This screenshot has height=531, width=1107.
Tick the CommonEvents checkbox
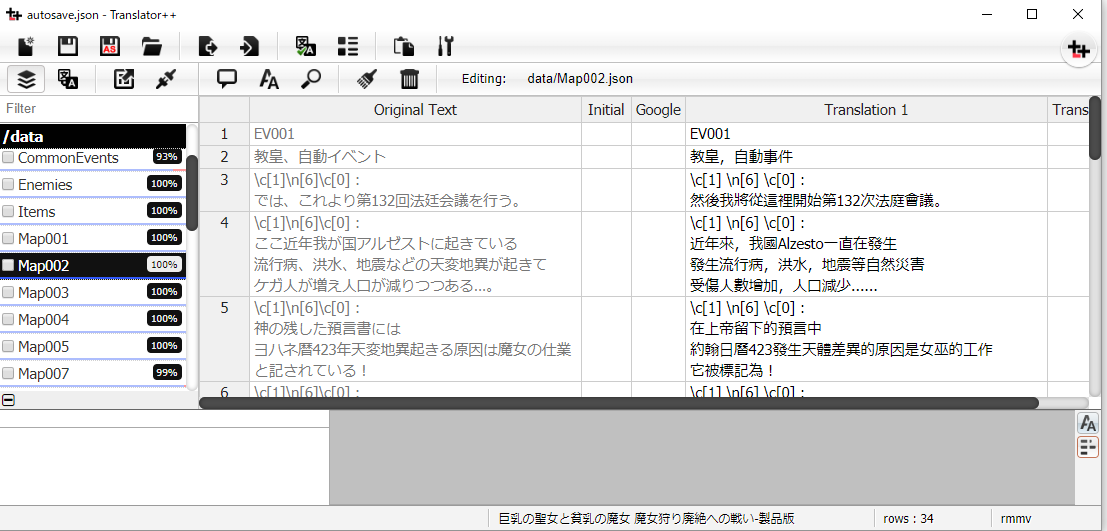[8, 157]
